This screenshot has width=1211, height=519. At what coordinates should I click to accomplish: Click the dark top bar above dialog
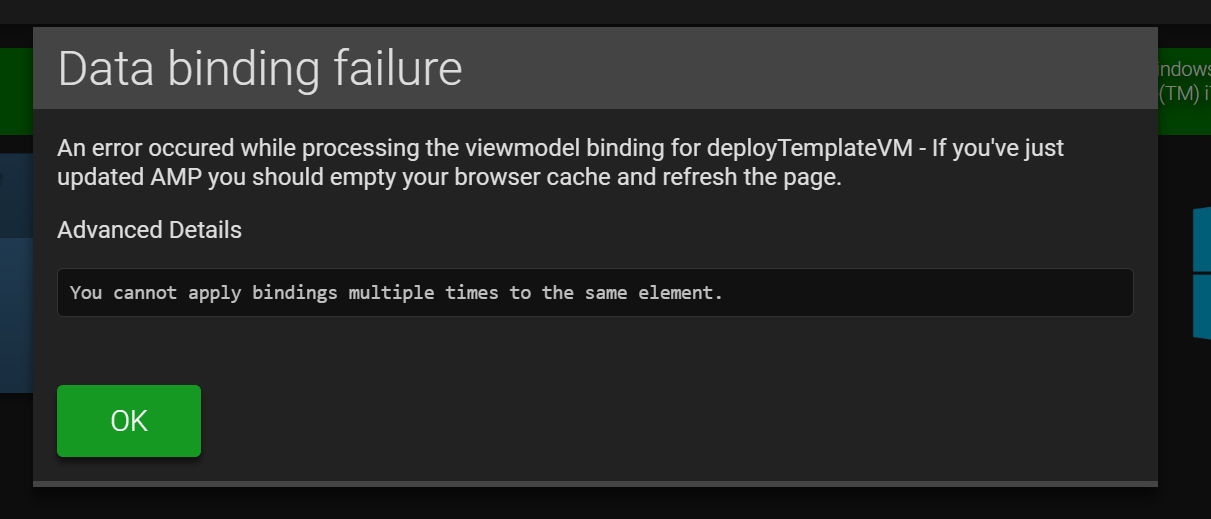point(605,11)
